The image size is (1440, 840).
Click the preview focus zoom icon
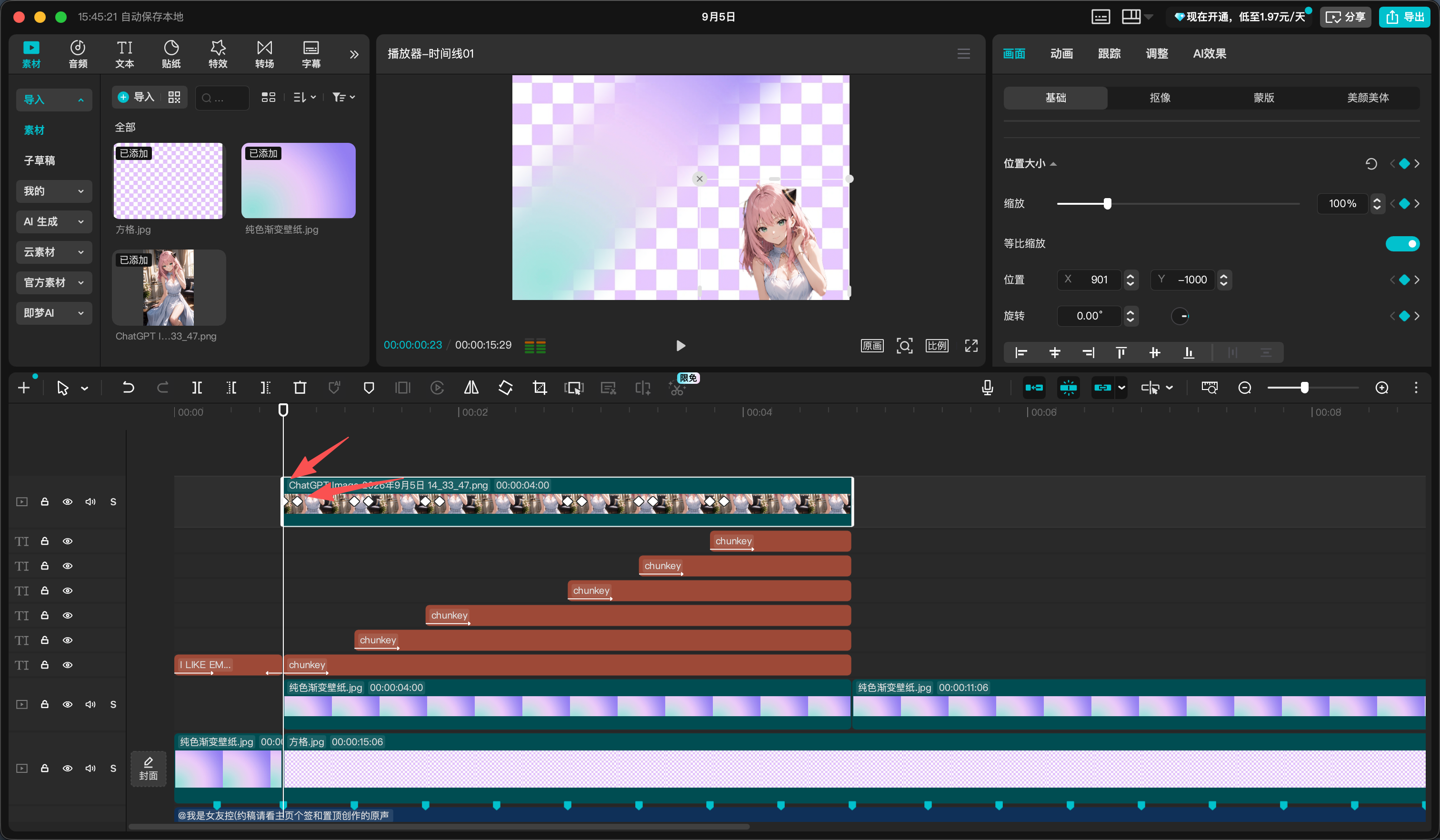[x=904, y=346]
